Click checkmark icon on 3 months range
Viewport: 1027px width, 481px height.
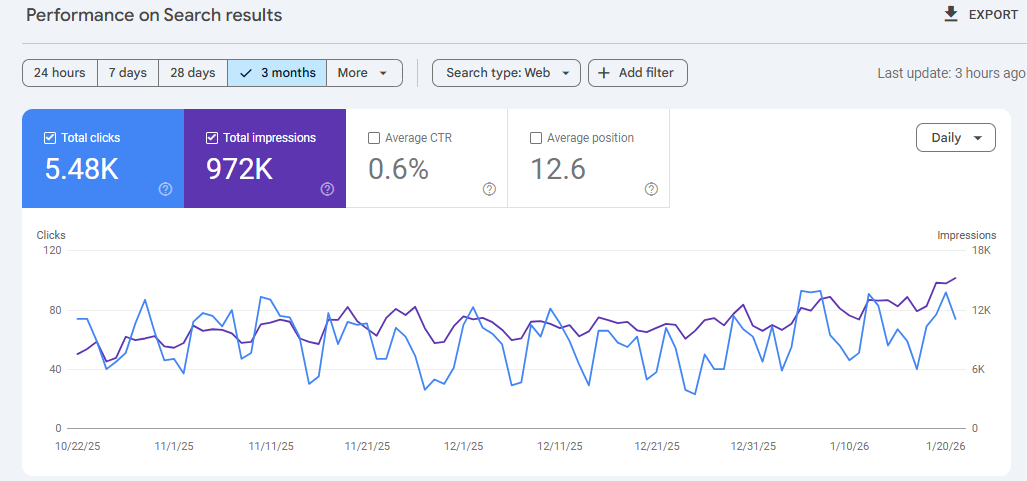pos(246,73)
